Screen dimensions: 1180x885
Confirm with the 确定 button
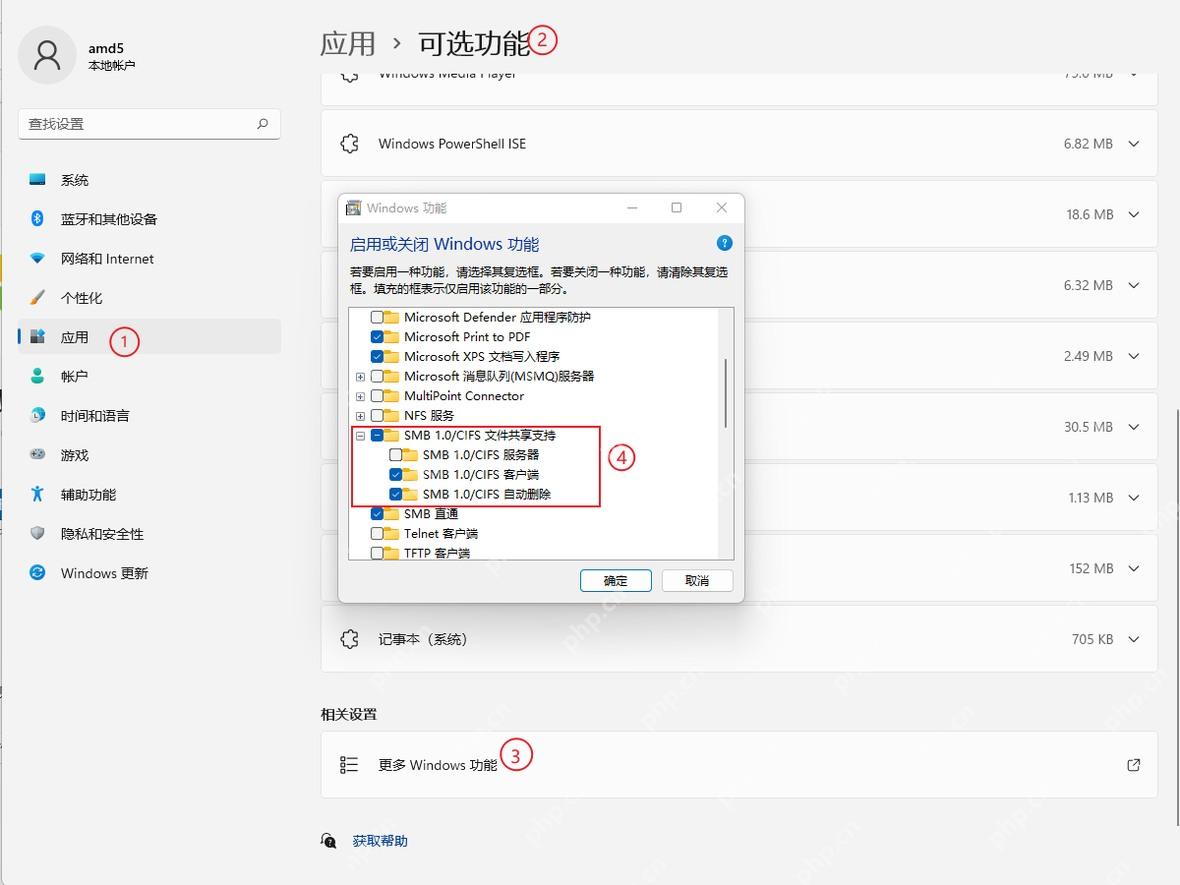click(x=616, y=580)
